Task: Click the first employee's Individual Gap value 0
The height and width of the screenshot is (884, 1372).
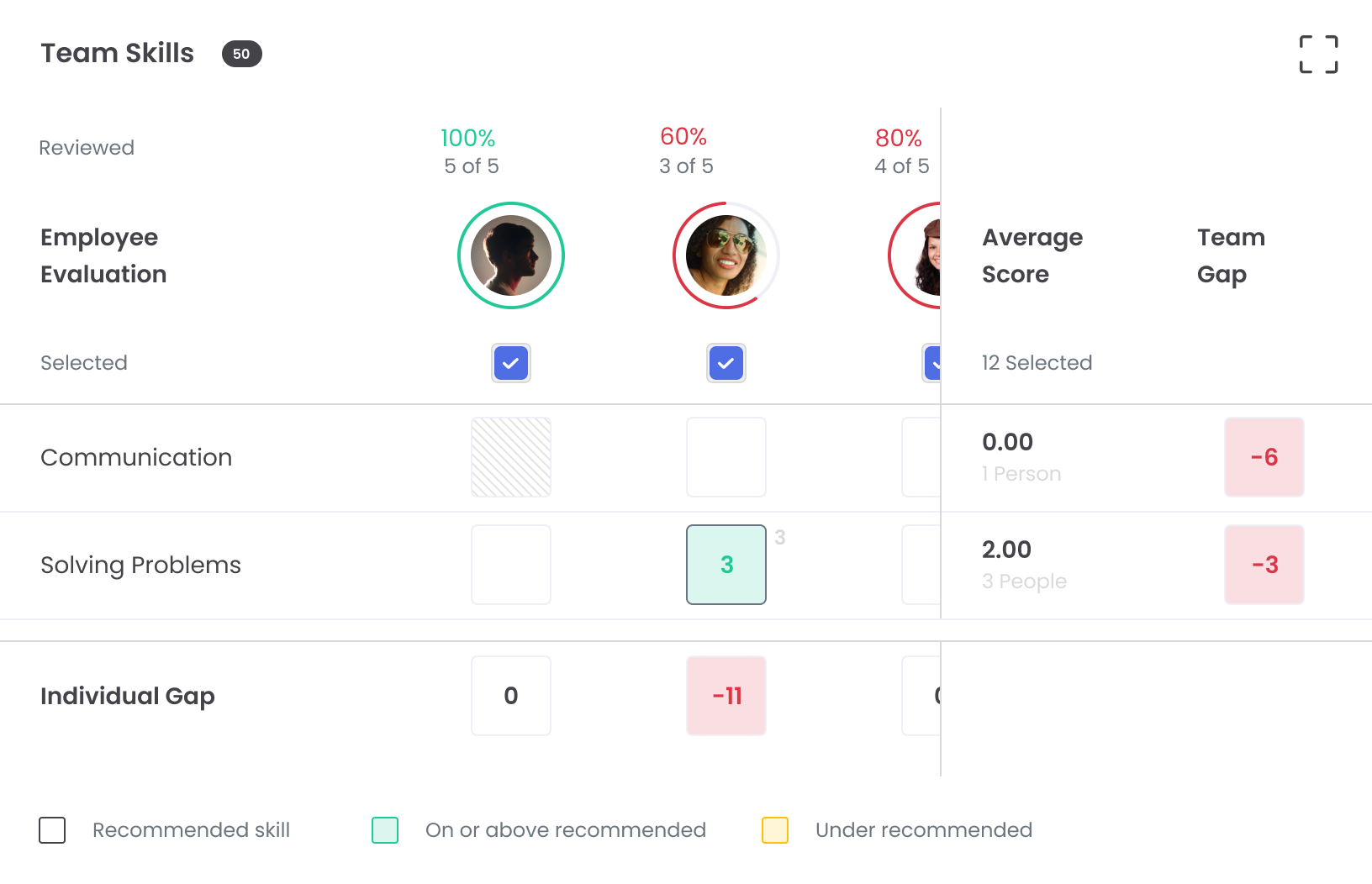Action: click(x=511, y=696)
